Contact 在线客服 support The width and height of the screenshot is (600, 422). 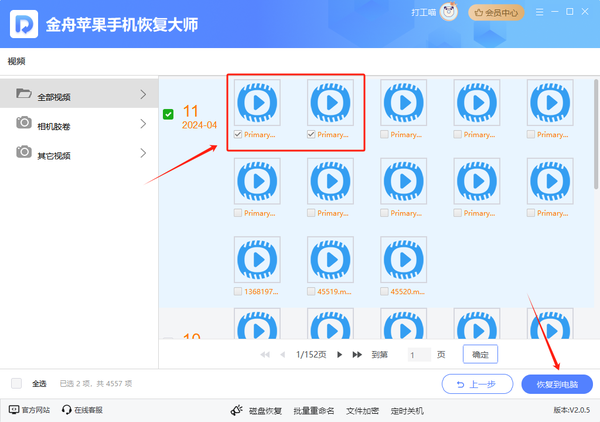click(82, 410)
